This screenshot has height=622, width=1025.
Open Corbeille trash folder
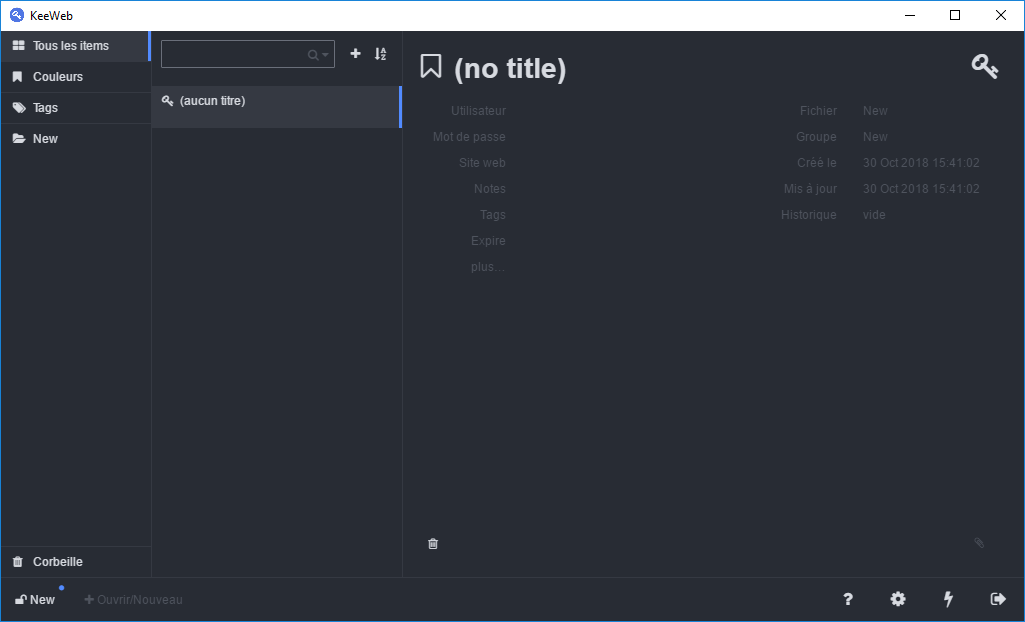pos(57,562)
